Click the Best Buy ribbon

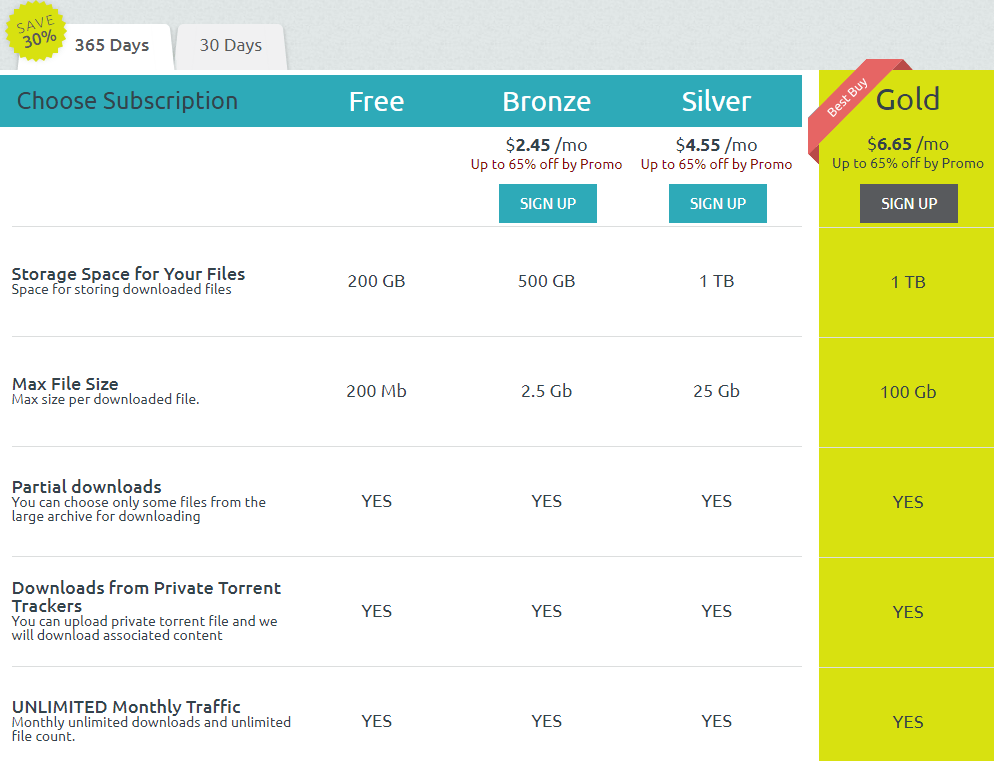pyautogui.click(x=848, y=97)
